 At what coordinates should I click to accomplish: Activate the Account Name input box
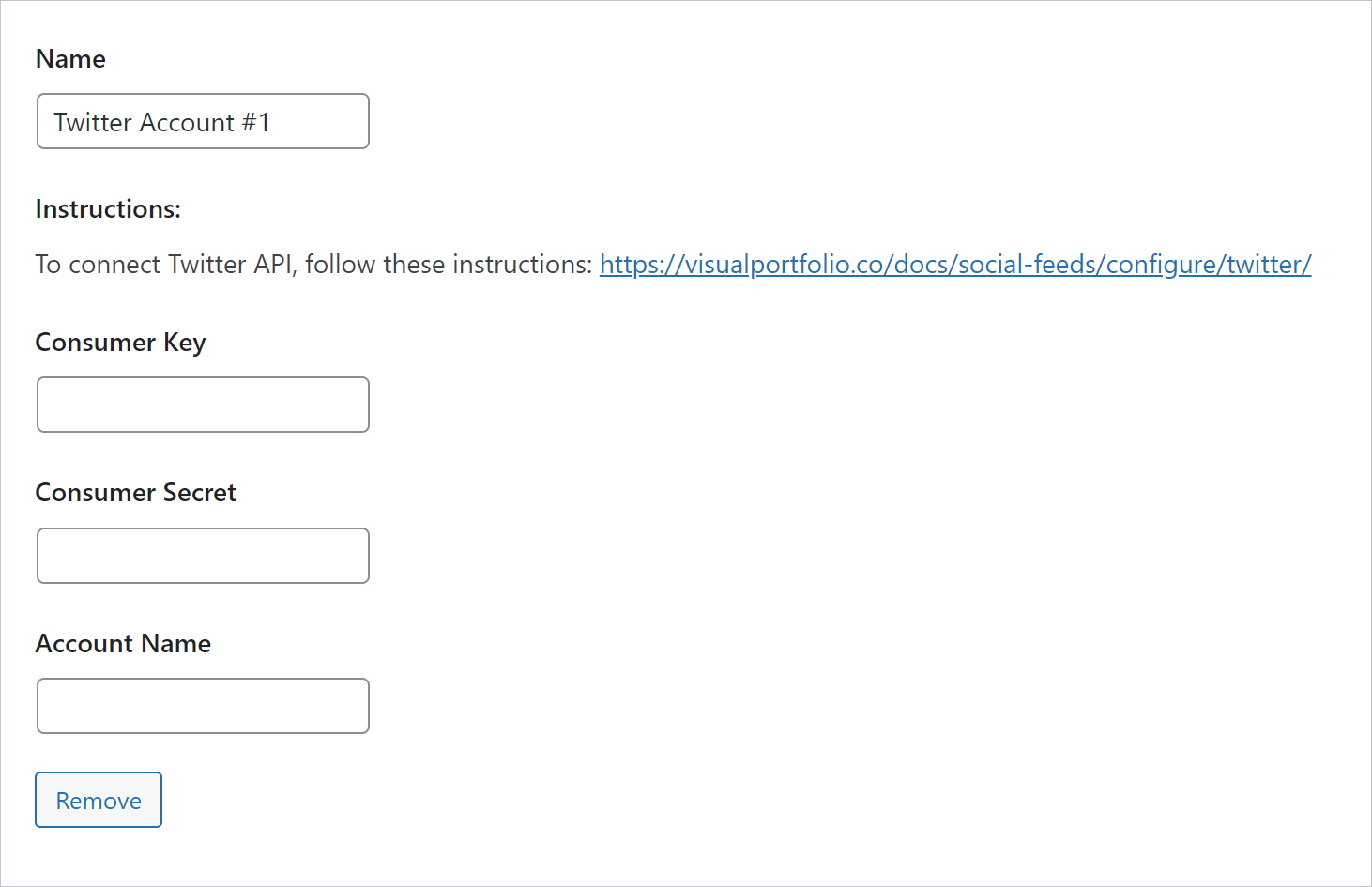click(x=203, y=706)
